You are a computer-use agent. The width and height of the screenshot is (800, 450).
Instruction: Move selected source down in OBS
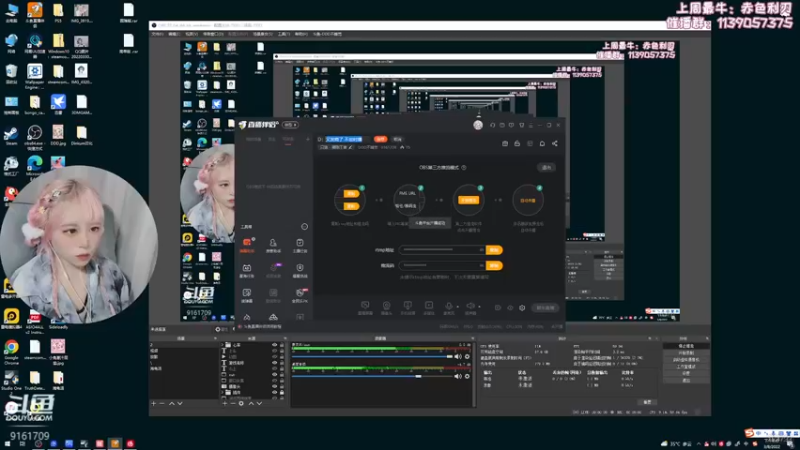click(259, 404)
